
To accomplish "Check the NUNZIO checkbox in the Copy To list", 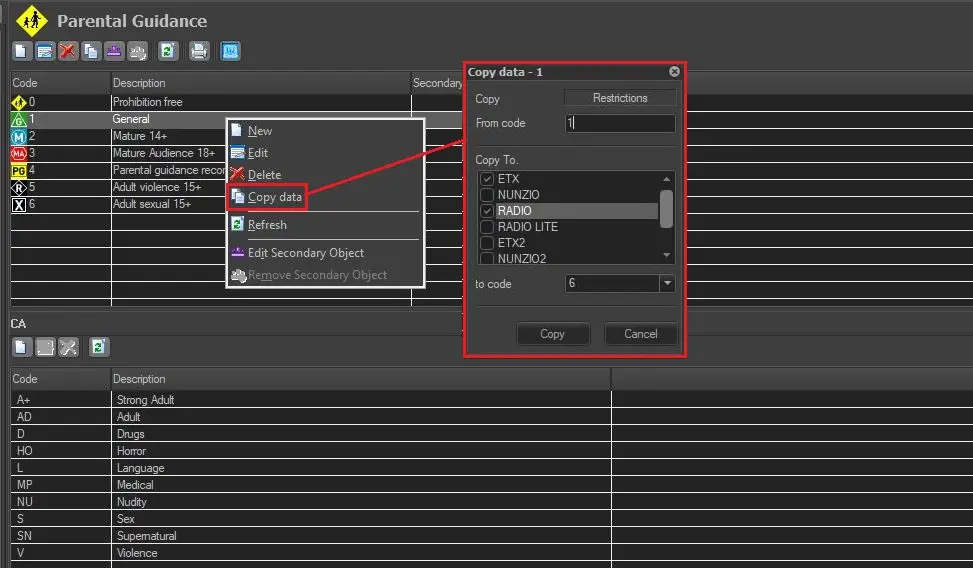I will pos(487,195).
